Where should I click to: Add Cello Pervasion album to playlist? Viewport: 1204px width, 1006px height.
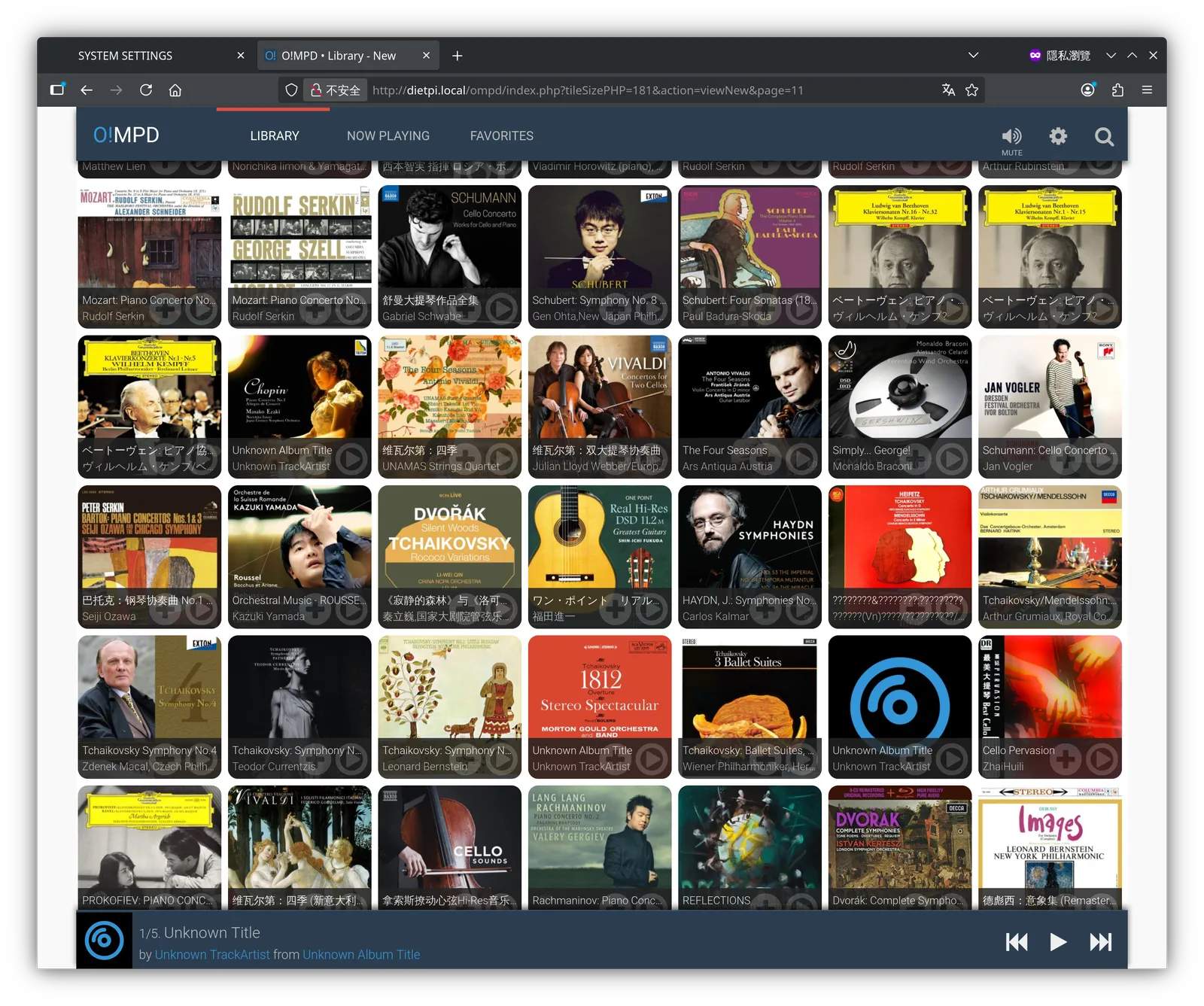1066,759
